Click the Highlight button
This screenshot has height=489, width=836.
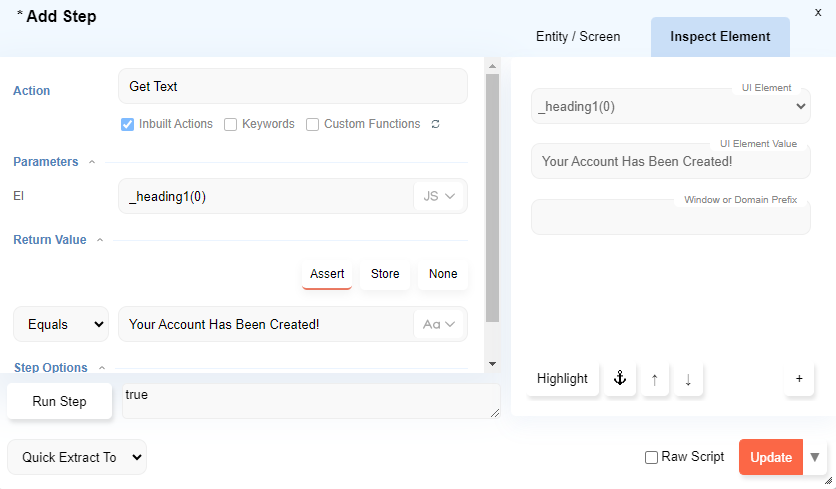click(562, 379)
